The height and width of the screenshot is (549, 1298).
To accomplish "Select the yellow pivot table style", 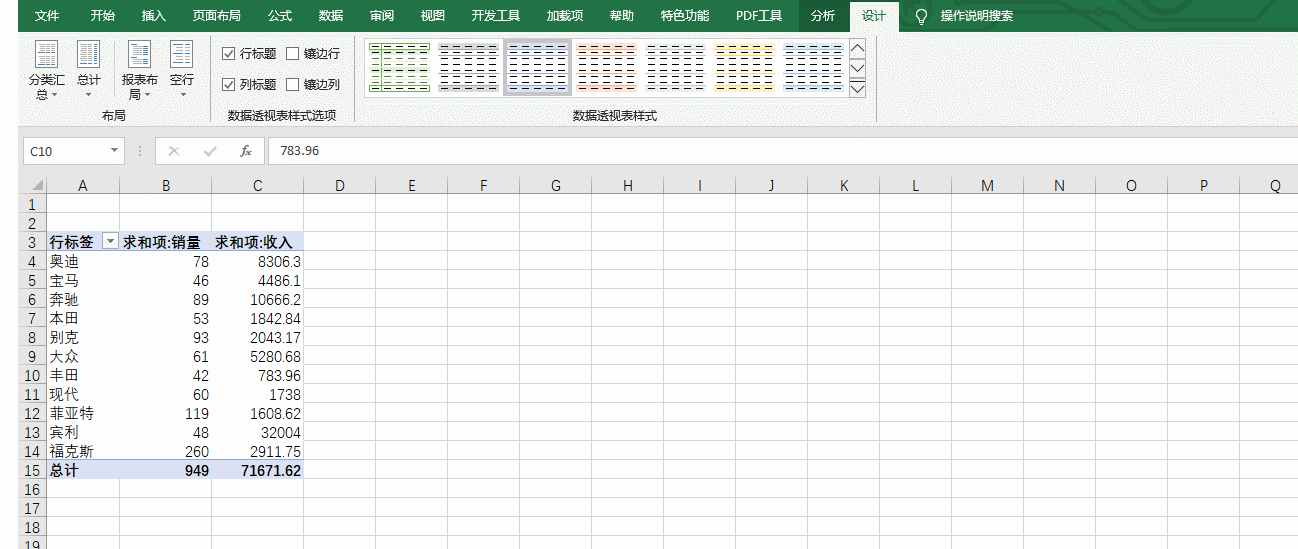I will 744,67.
